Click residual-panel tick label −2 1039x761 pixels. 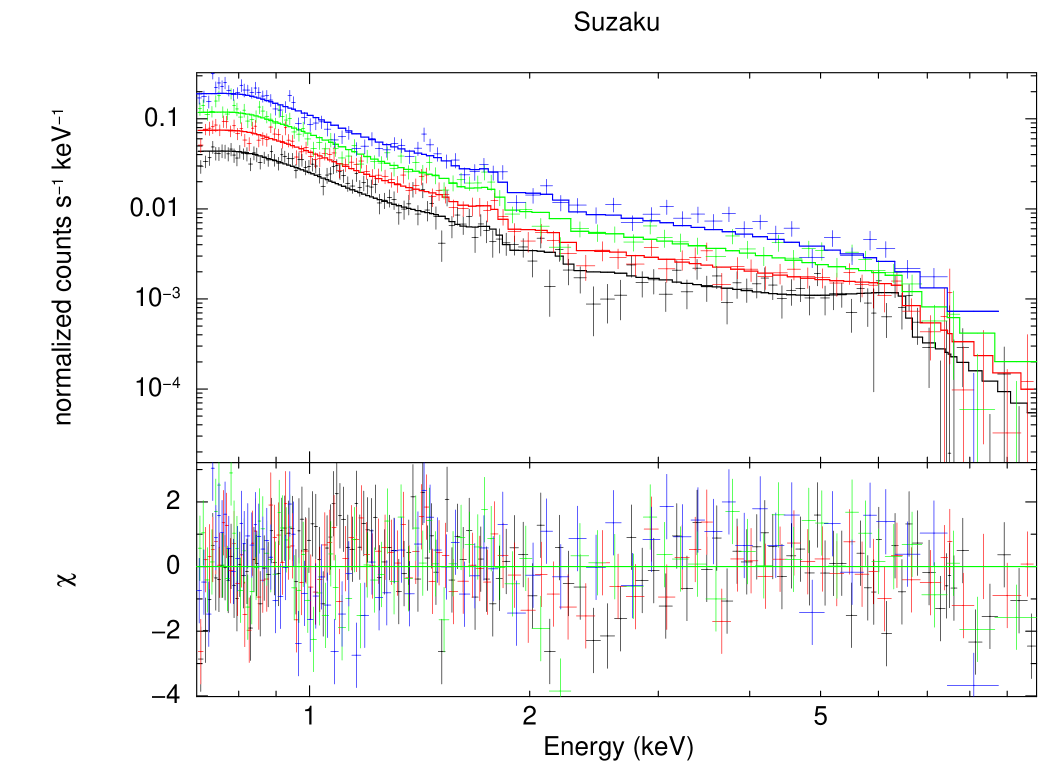(165, 630)
